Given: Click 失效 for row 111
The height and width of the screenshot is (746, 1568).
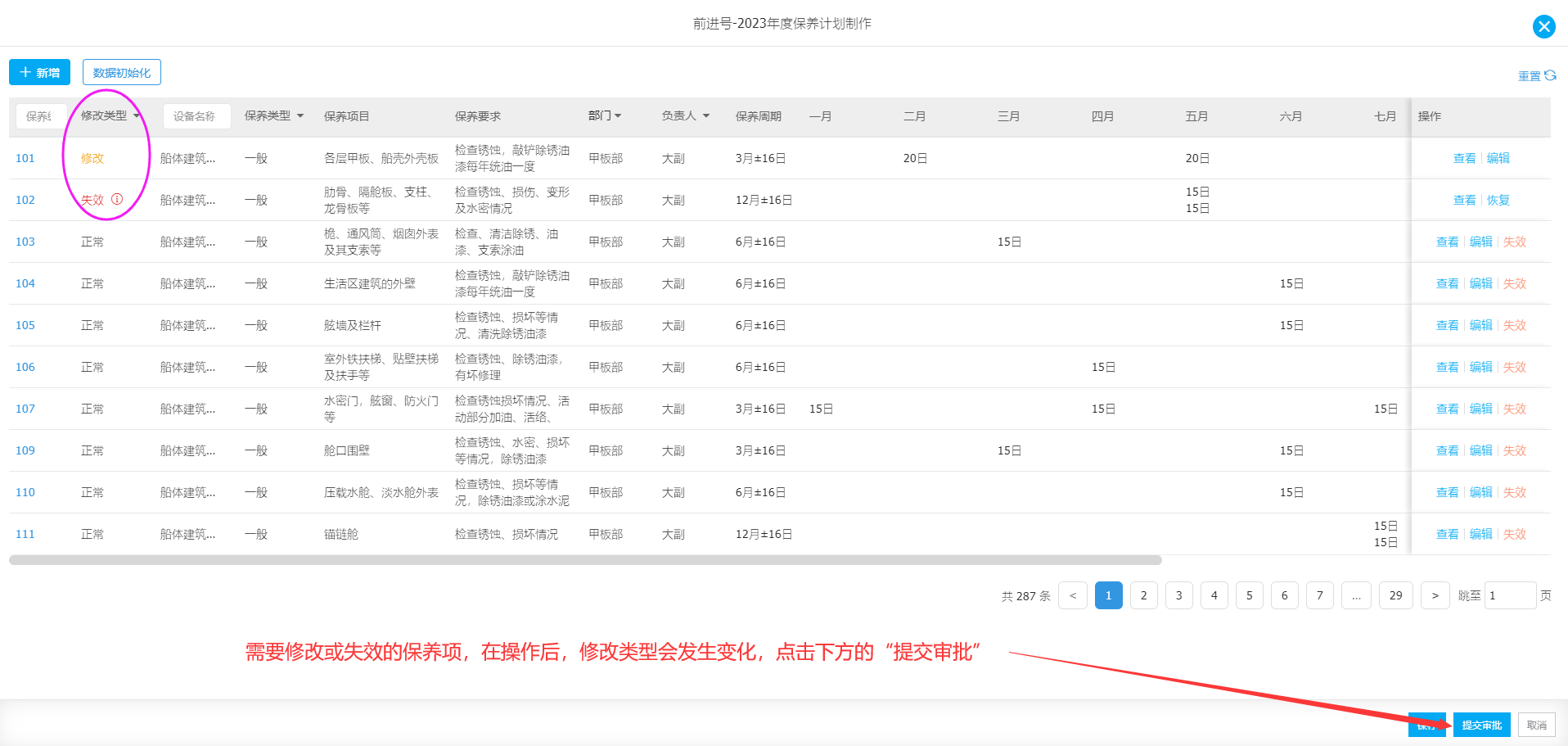Looking at the screenshot, I should coord(1514,534).
